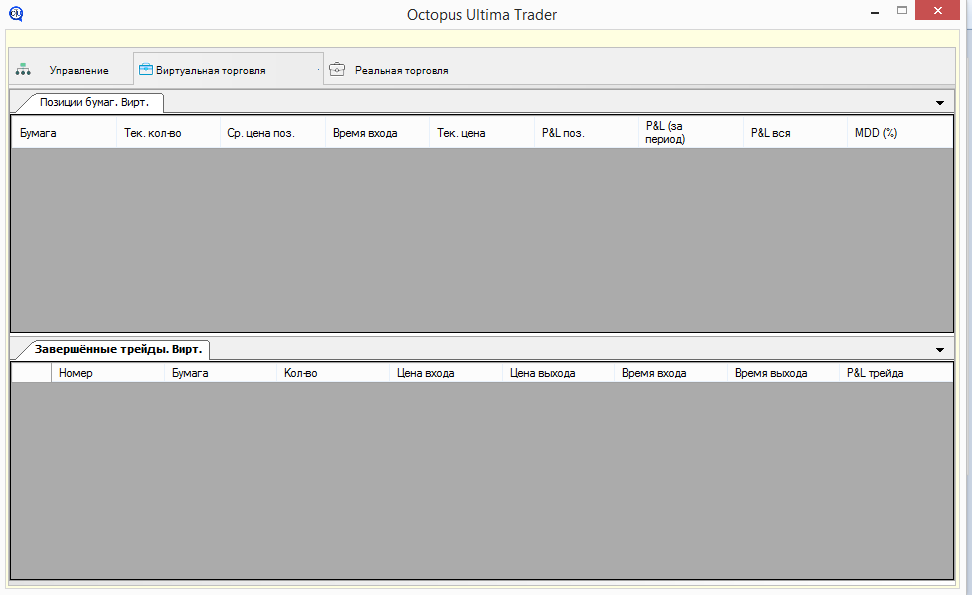The image size is (972, 595).
Task: Sort trades by Время выхода column
Action: [783, 373]
